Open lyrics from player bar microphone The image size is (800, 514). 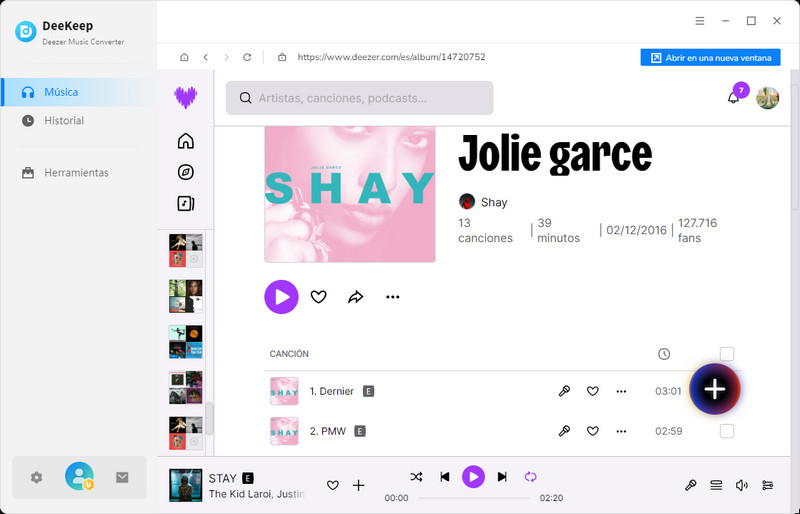pyautogui.click(x=690, y=485)
